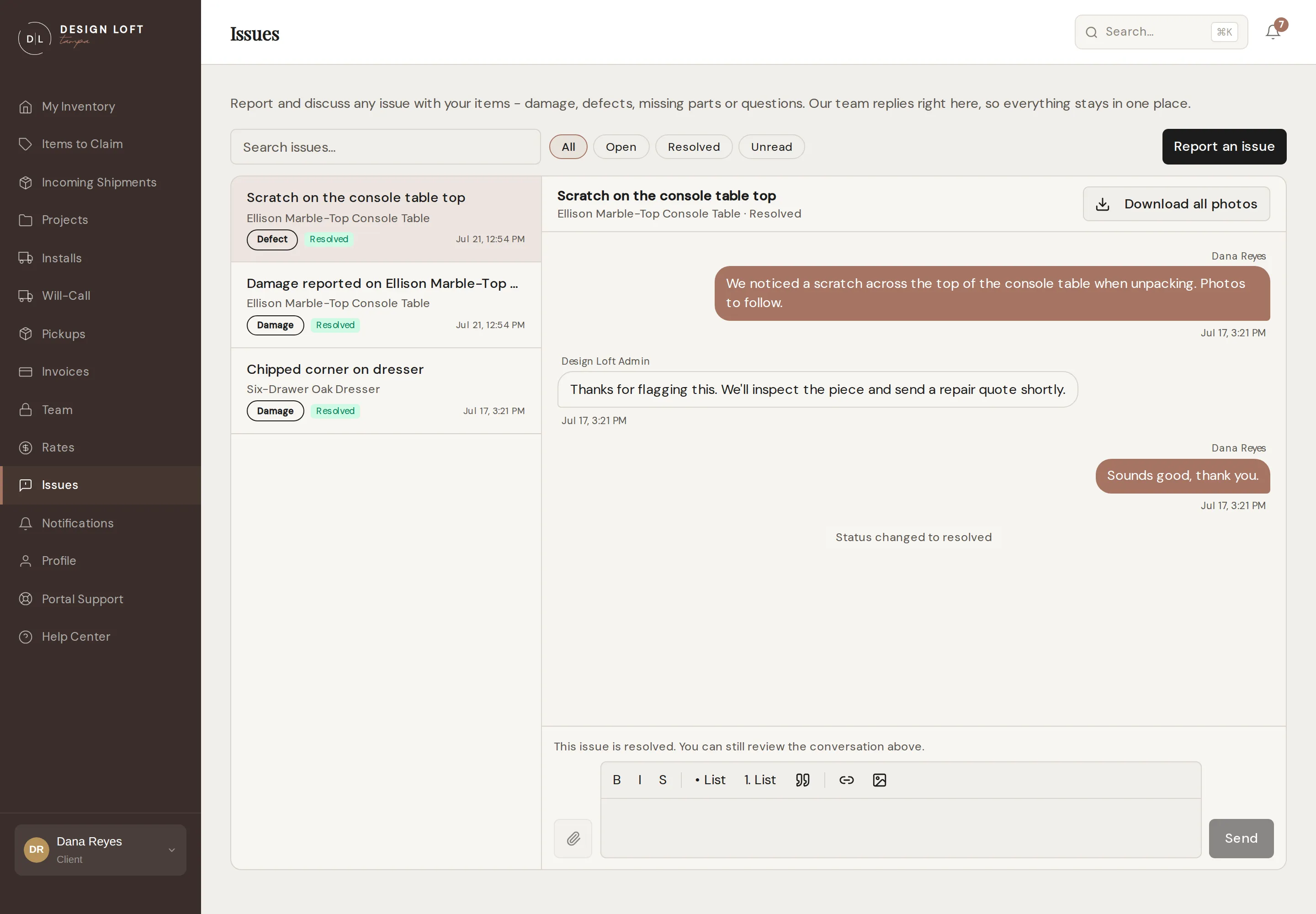The image size is (1316, 914).
Task: Toggle strikethrough formatting in editor
Action: coord(663,780)
